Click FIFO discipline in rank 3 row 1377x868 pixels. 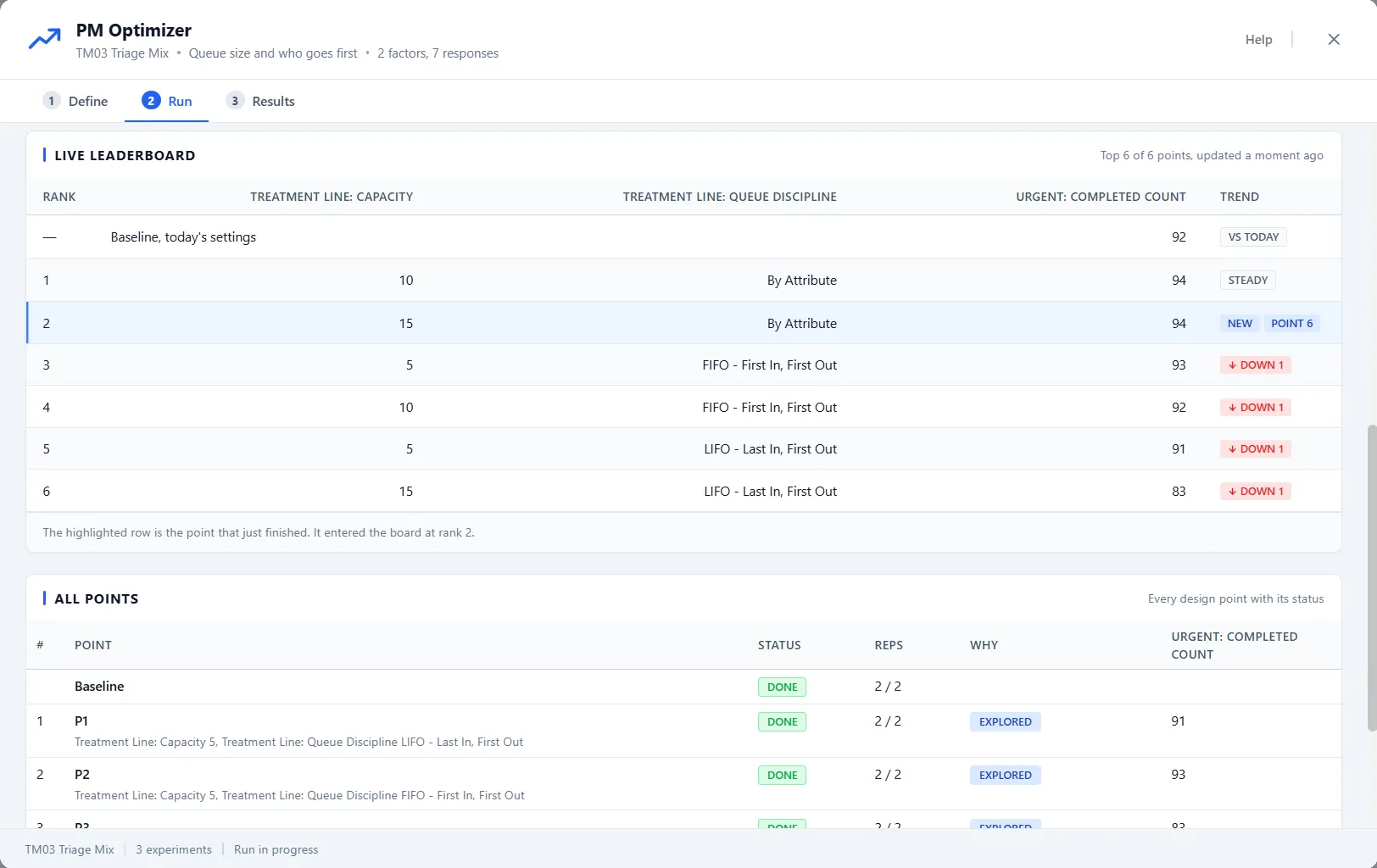(x=769, y=365)
